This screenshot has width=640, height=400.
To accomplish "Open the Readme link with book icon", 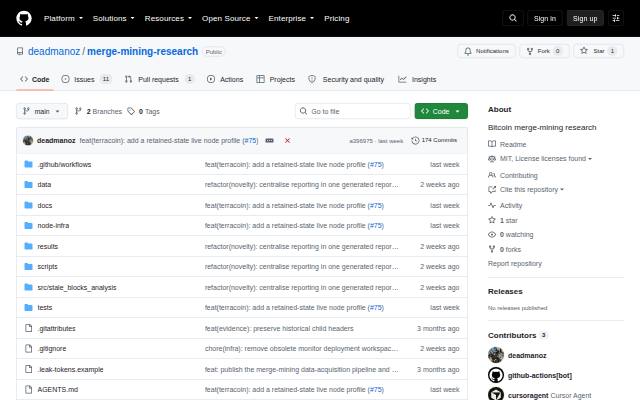I will pos(507,144).
